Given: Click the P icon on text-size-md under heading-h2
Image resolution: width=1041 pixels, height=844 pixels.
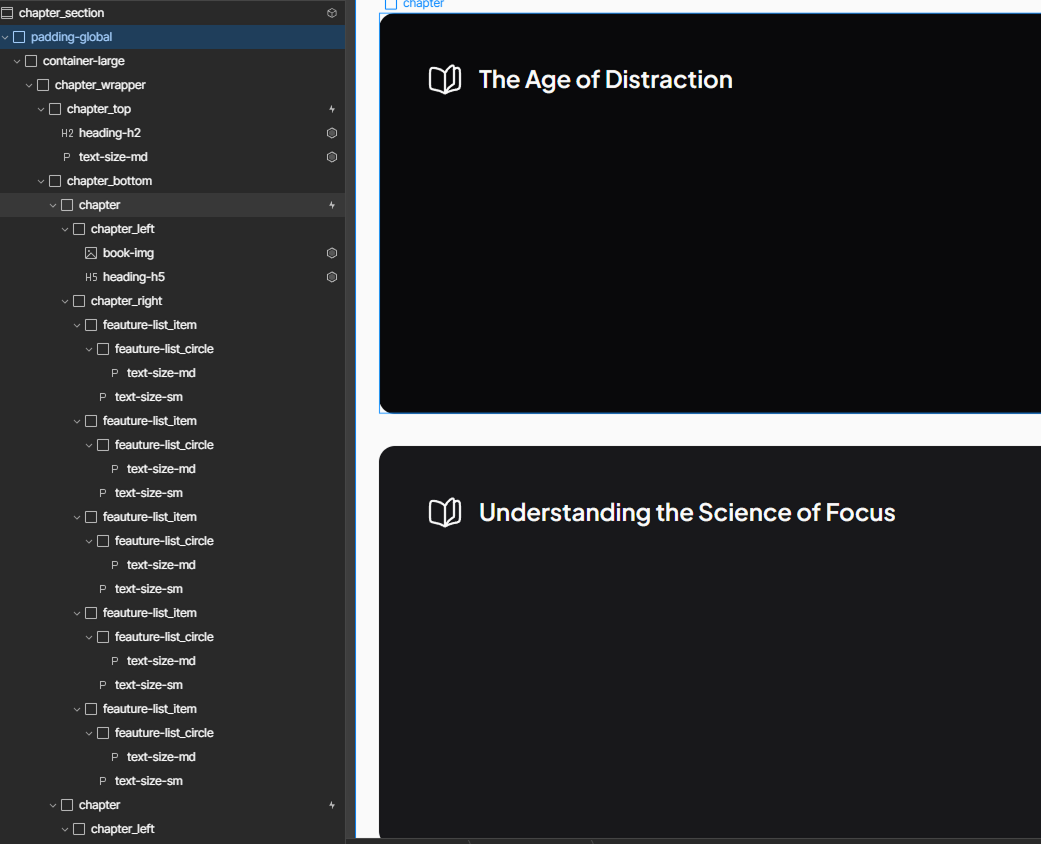Looking at the screenshot, I should tap(66, 157).
